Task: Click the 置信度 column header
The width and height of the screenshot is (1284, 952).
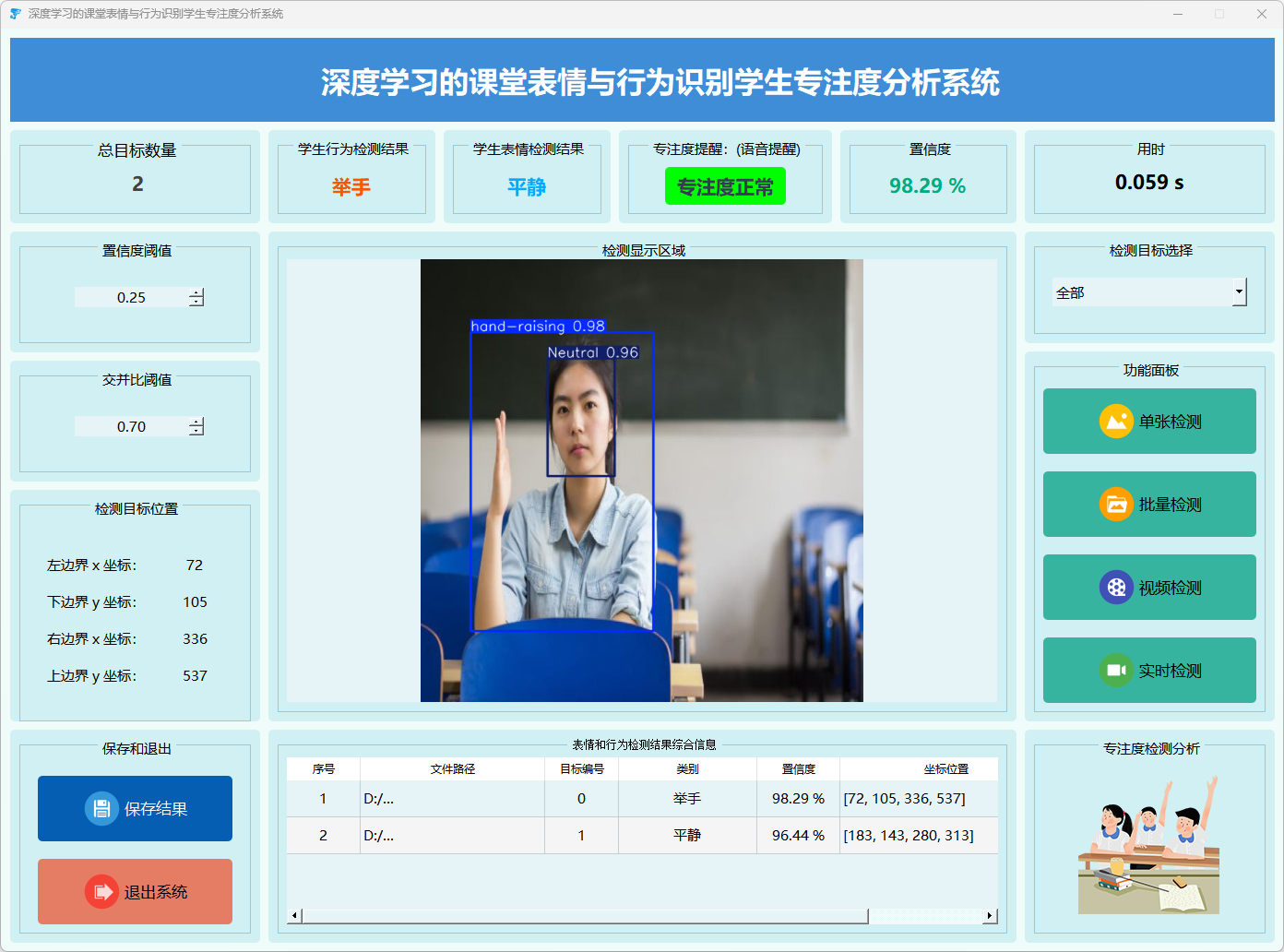Action: coord(798,768)
